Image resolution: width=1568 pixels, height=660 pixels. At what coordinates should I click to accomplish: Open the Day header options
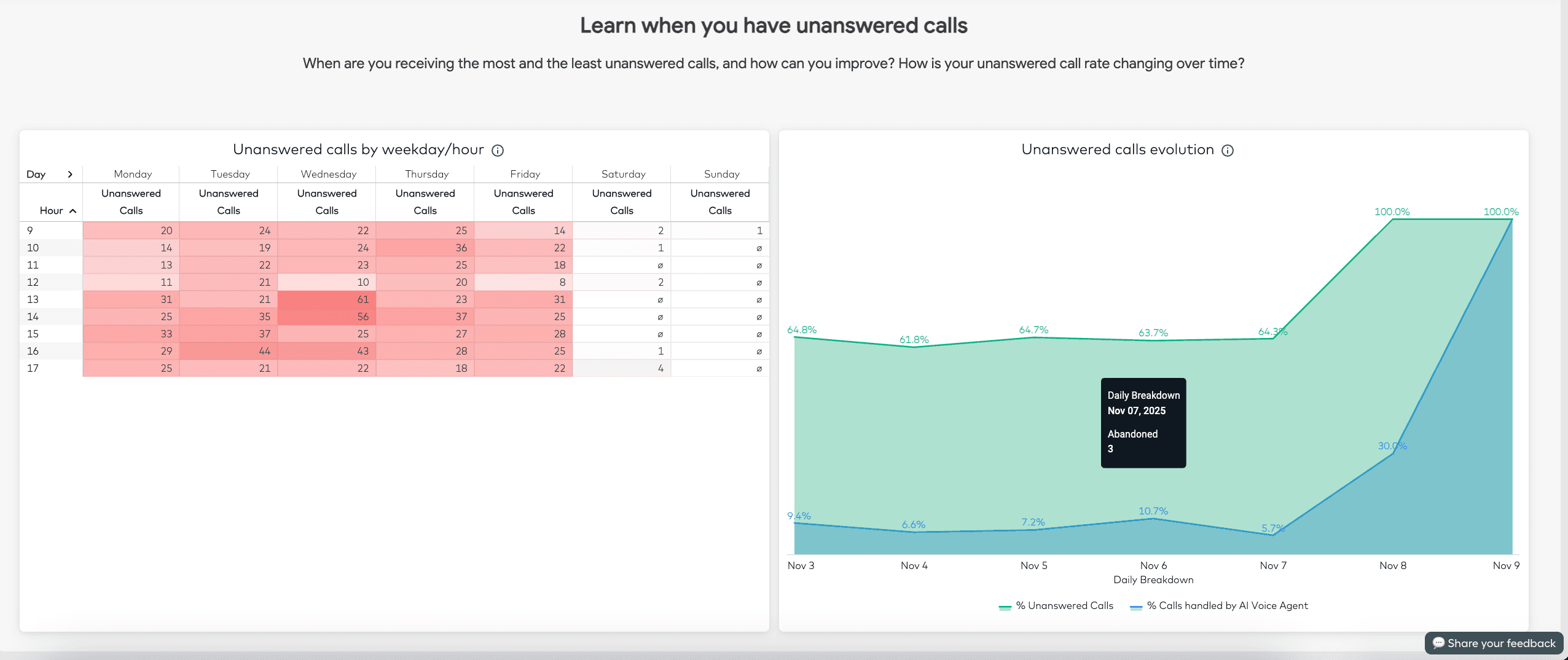[34, 174]
